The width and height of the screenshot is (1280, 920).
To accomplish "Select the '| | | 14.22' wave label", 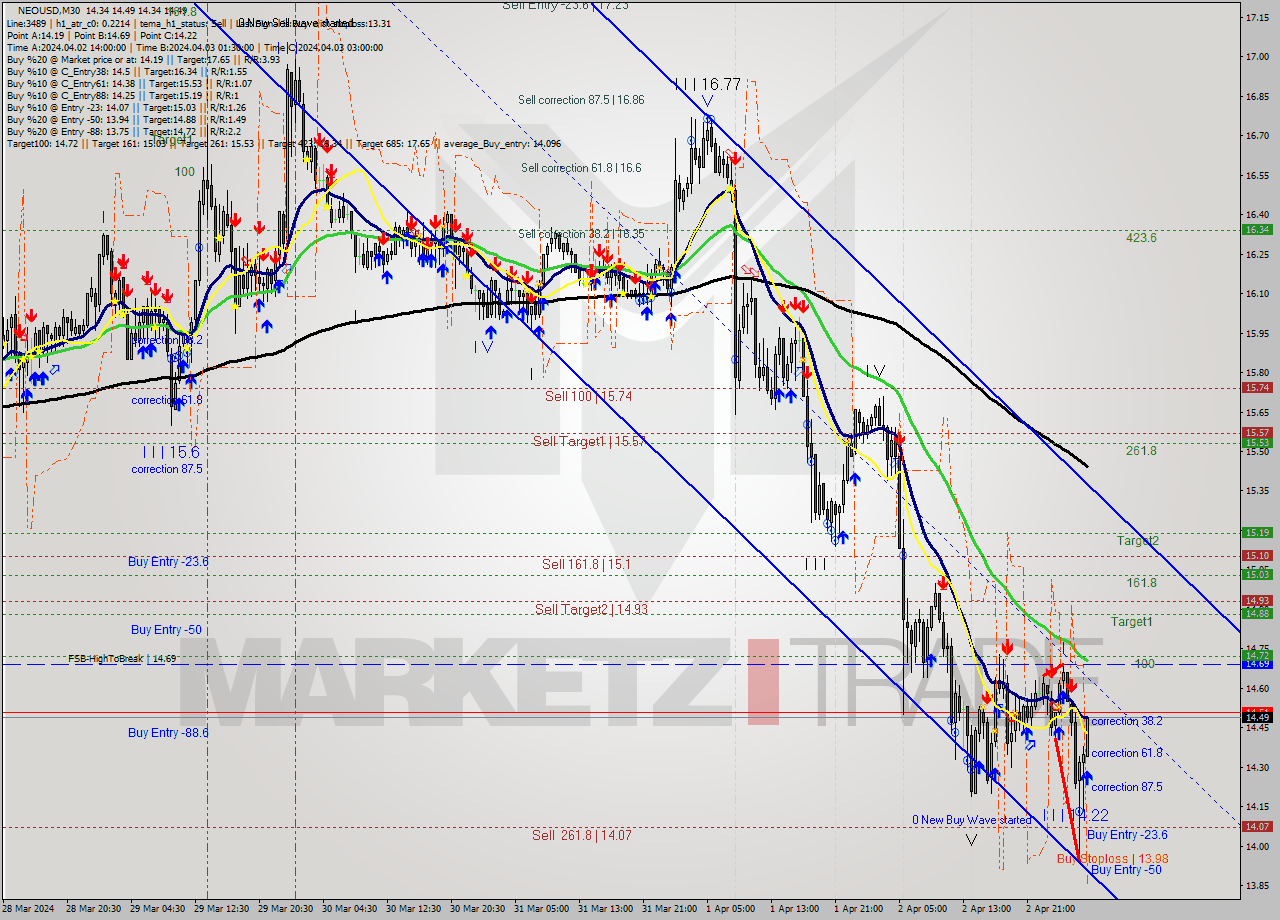I will pos(1075,816).
